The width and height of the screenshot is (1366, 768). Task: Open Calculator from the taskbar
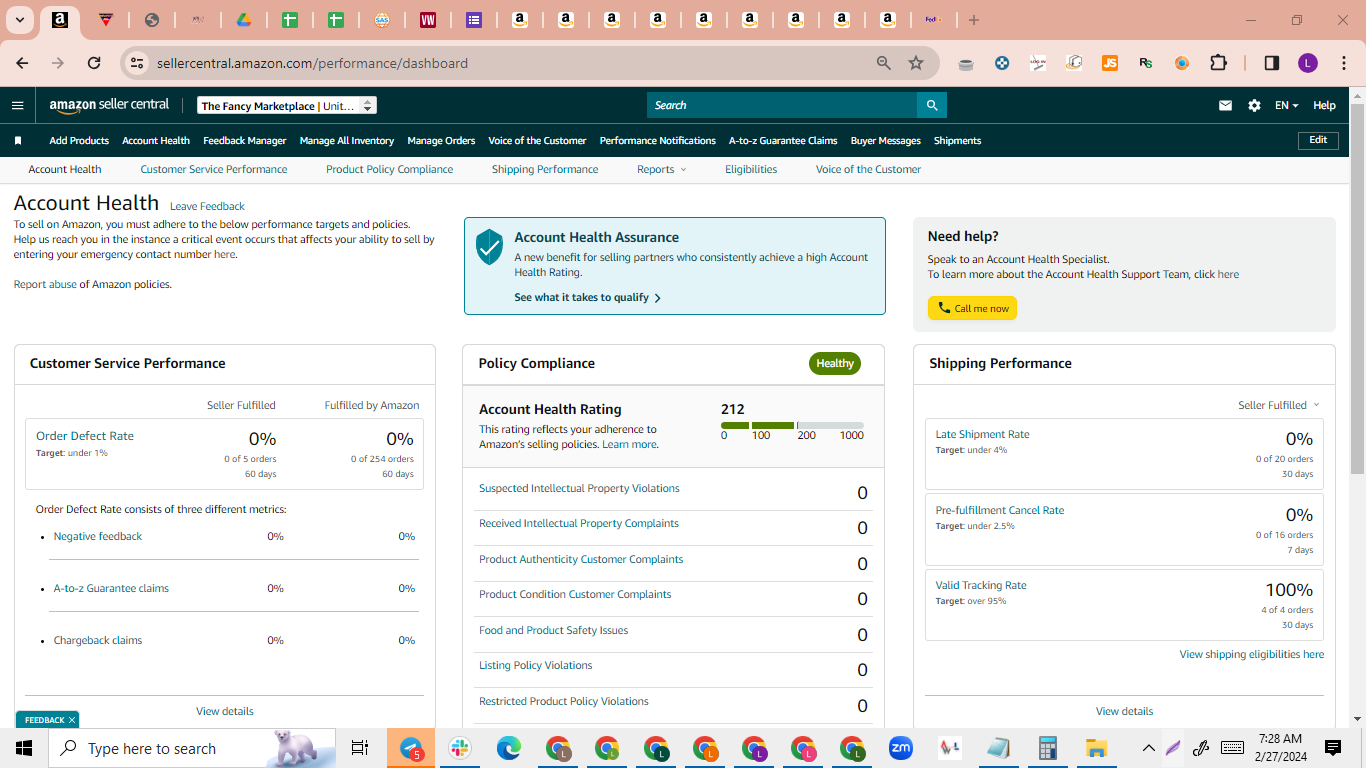tap(1048, 748)
